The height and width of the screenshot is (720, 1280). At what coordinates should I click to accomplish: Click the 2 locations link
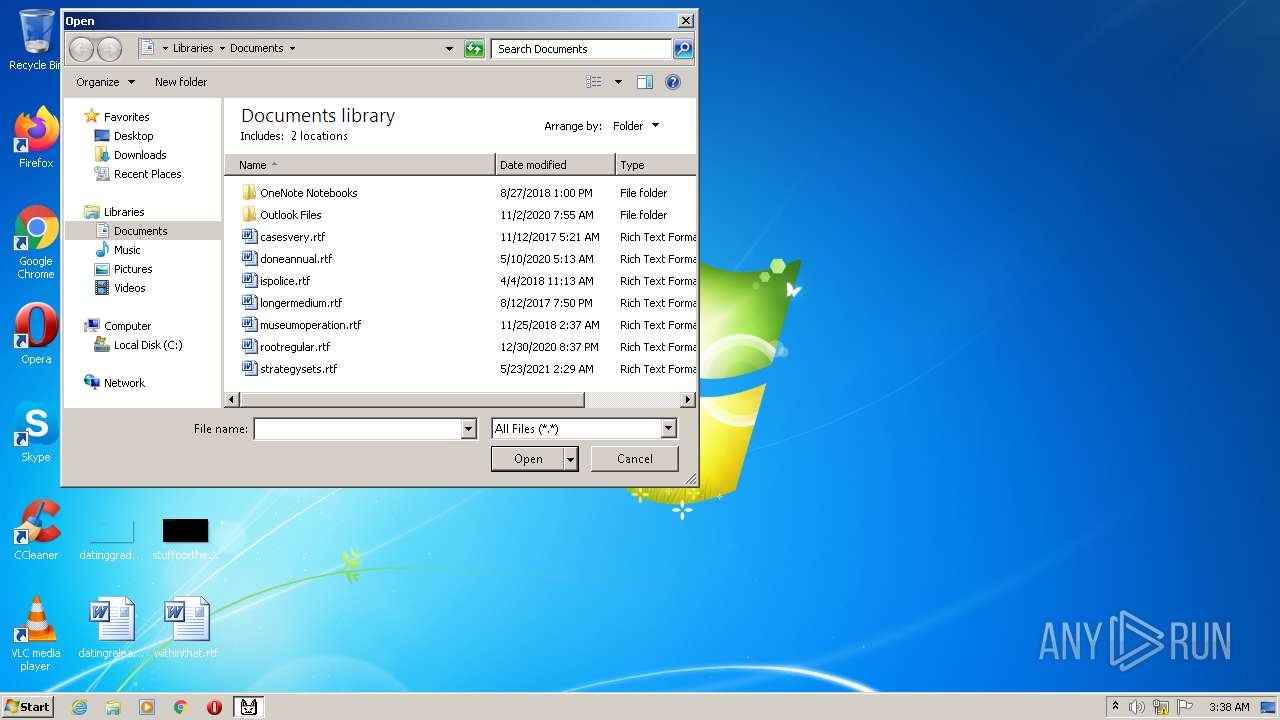pos(319,136)
